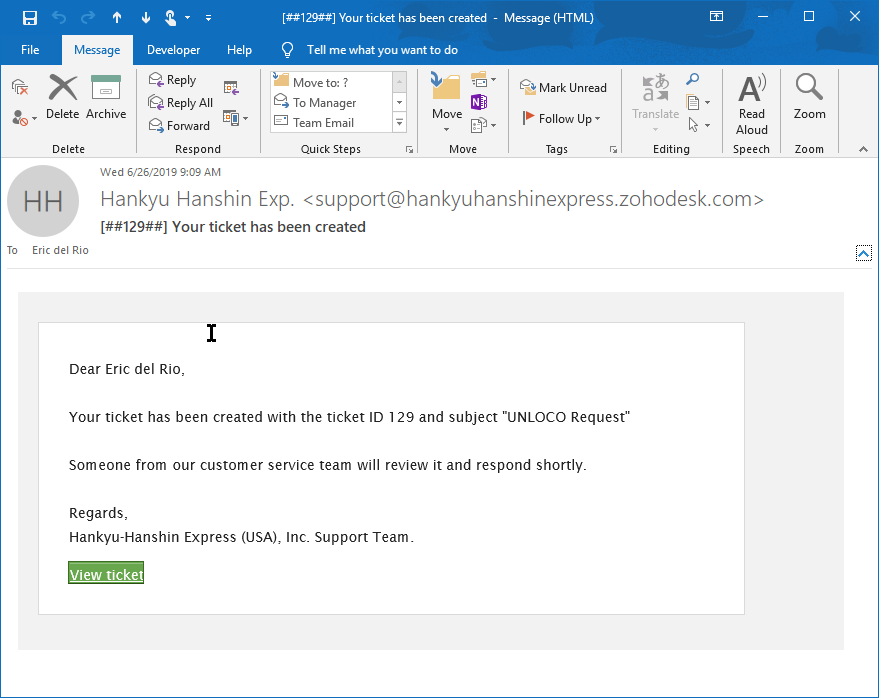The image size is (879, 698).
Task: Archive this message
Action: (106, 97)
